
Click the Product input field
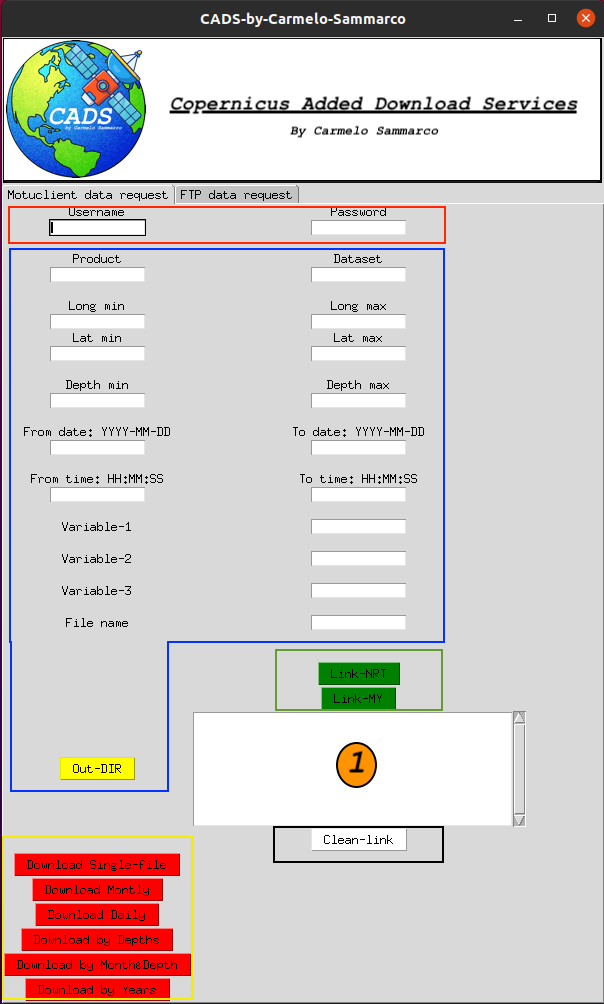pos(97,275)
